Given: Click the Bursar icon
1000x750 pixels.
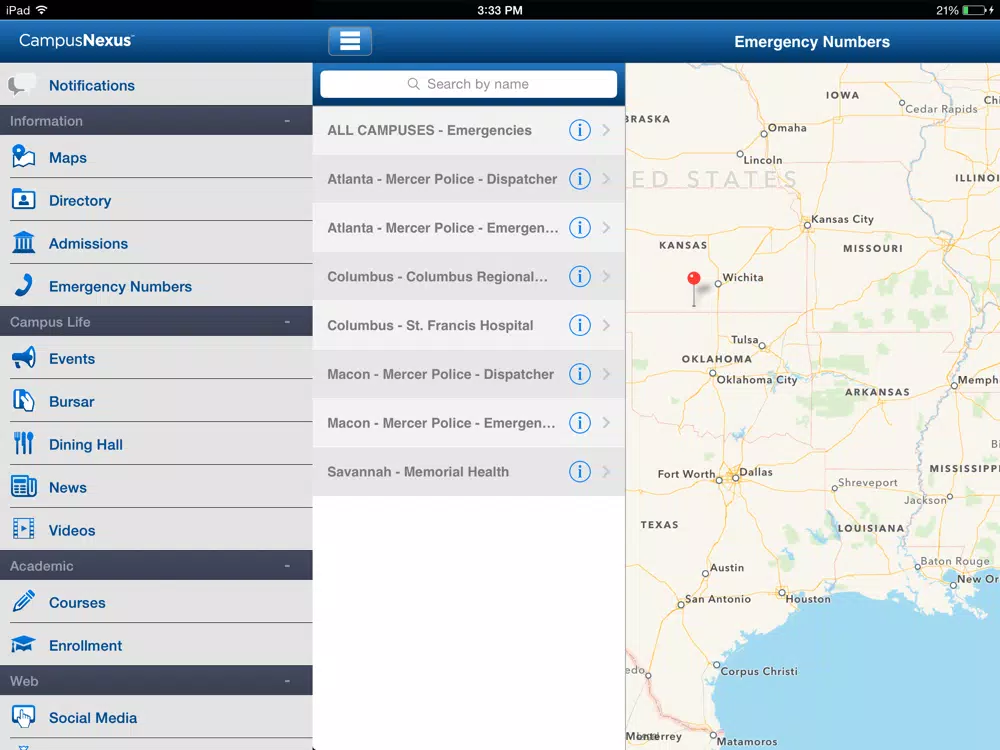Looking at the screenshot, I should pyautogui.click(x=24, y=401).
